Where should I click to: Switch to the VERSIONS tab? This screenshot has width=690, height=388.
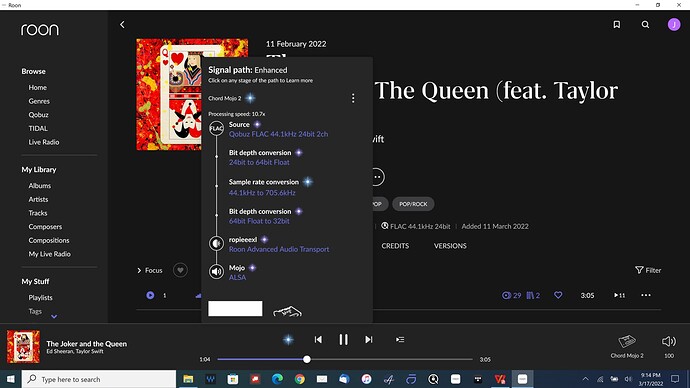tap(450, 246)
